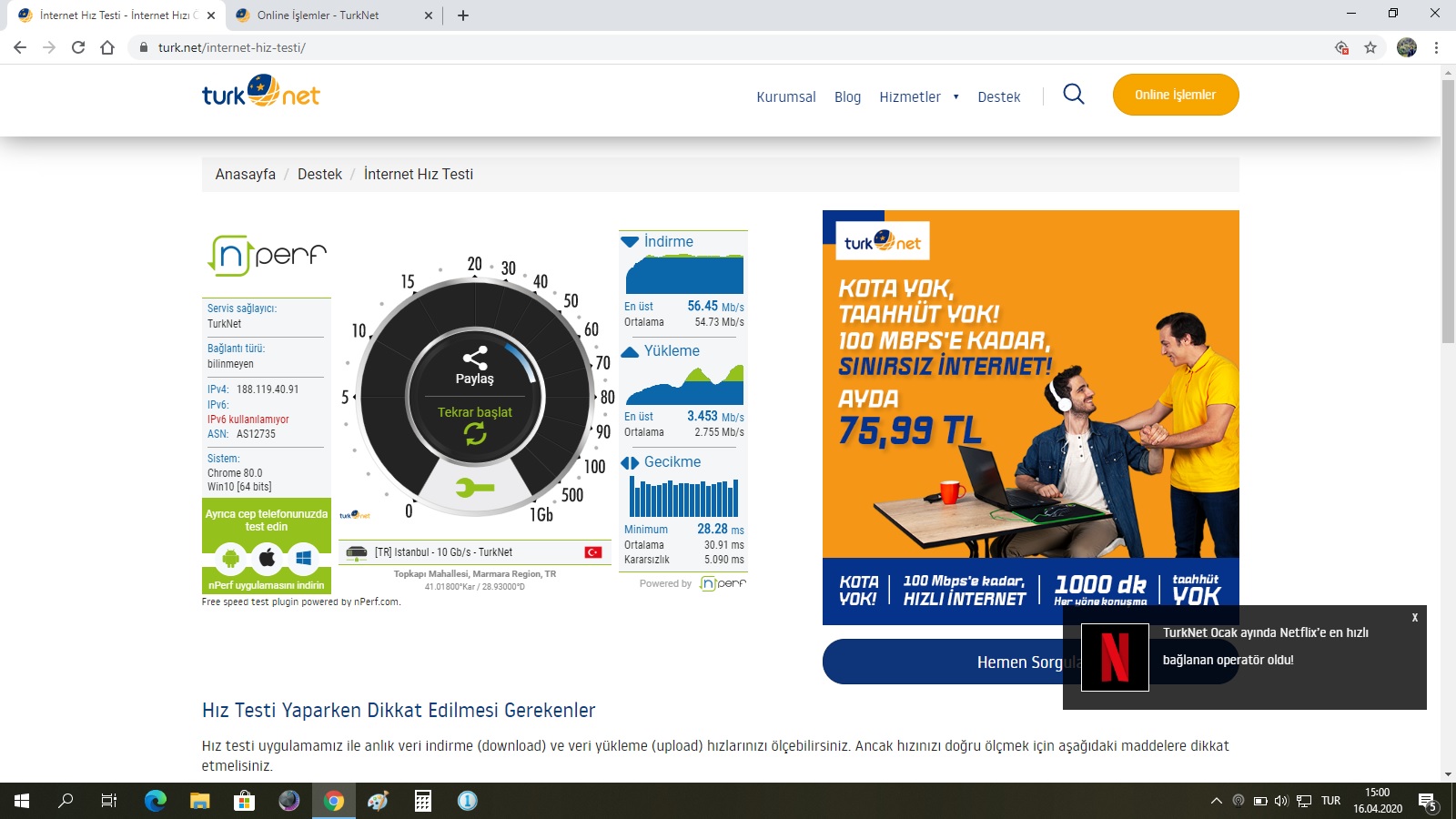Viewport: 1456px width, 819px height.
Task: Open Windows taskbar search
Action: click(x=66, y=801)
